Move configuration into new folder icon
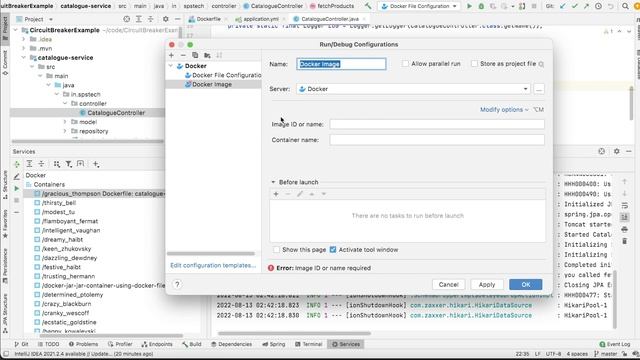 [x=207, y=55]
